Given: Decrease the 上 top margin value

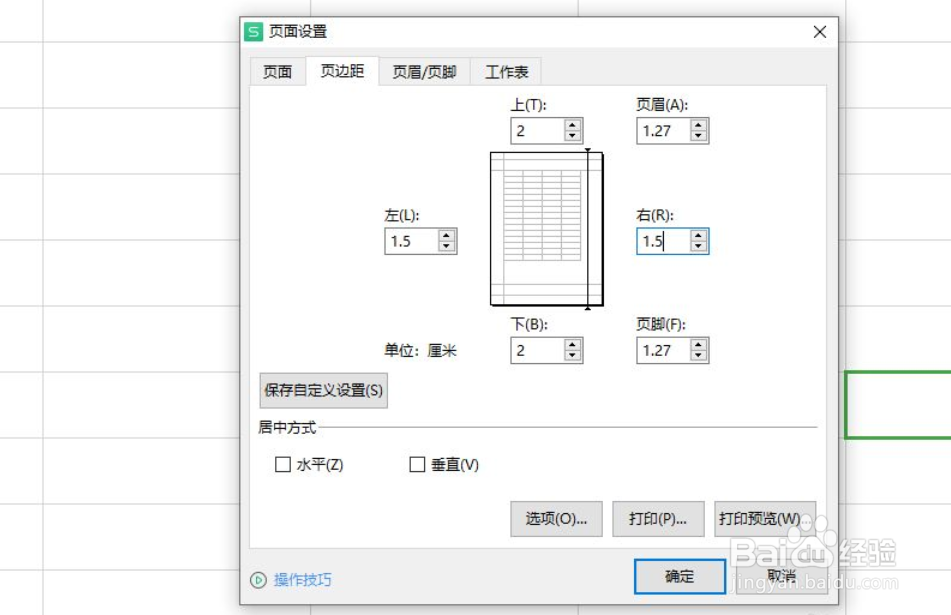Looking at the screenshot, I should pos(572,136).
